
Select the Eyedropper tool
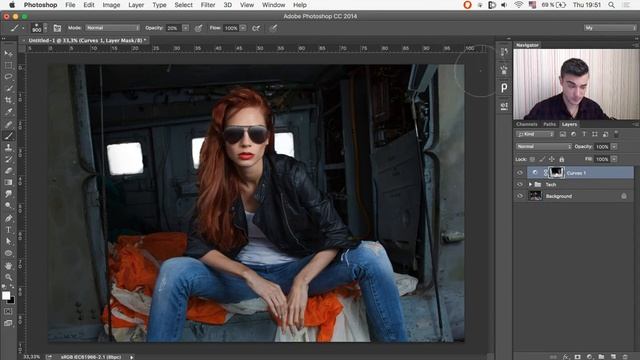8,112
